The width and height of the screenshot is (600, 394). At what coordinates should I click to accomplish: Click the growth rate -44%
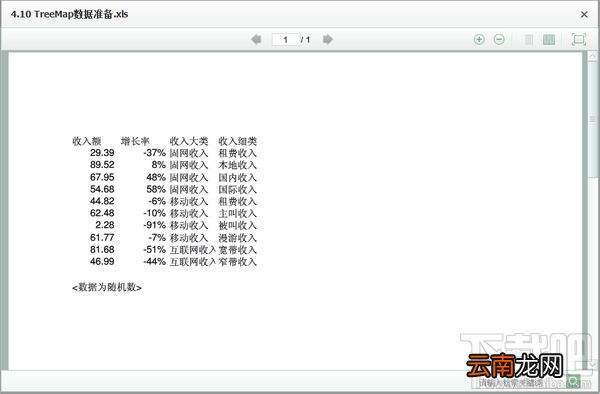click(155, 262)
